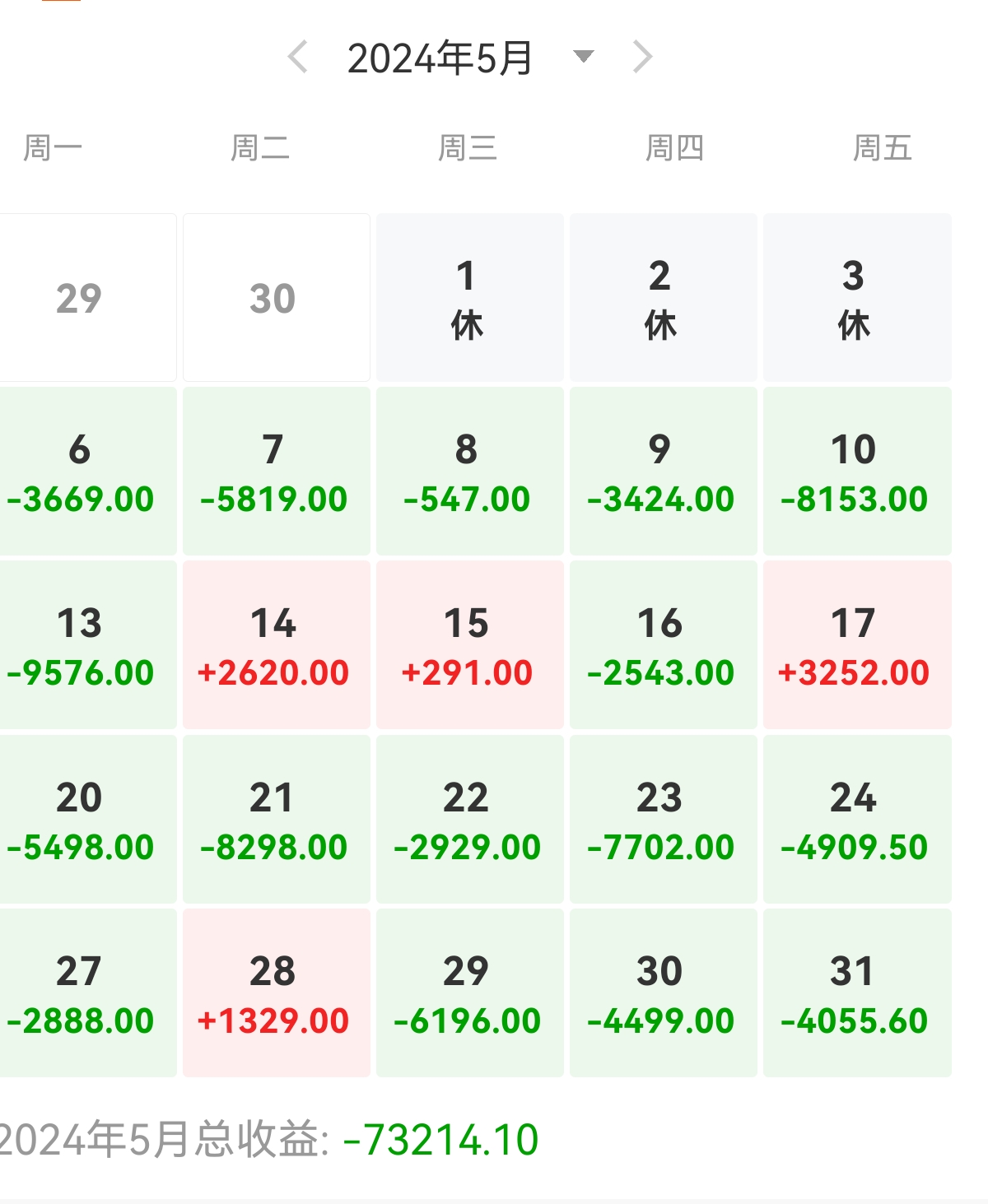This screenshot has width=988, height=1204.
Task: Click the 2024年5月 month title
Action: tap(440, 58)
